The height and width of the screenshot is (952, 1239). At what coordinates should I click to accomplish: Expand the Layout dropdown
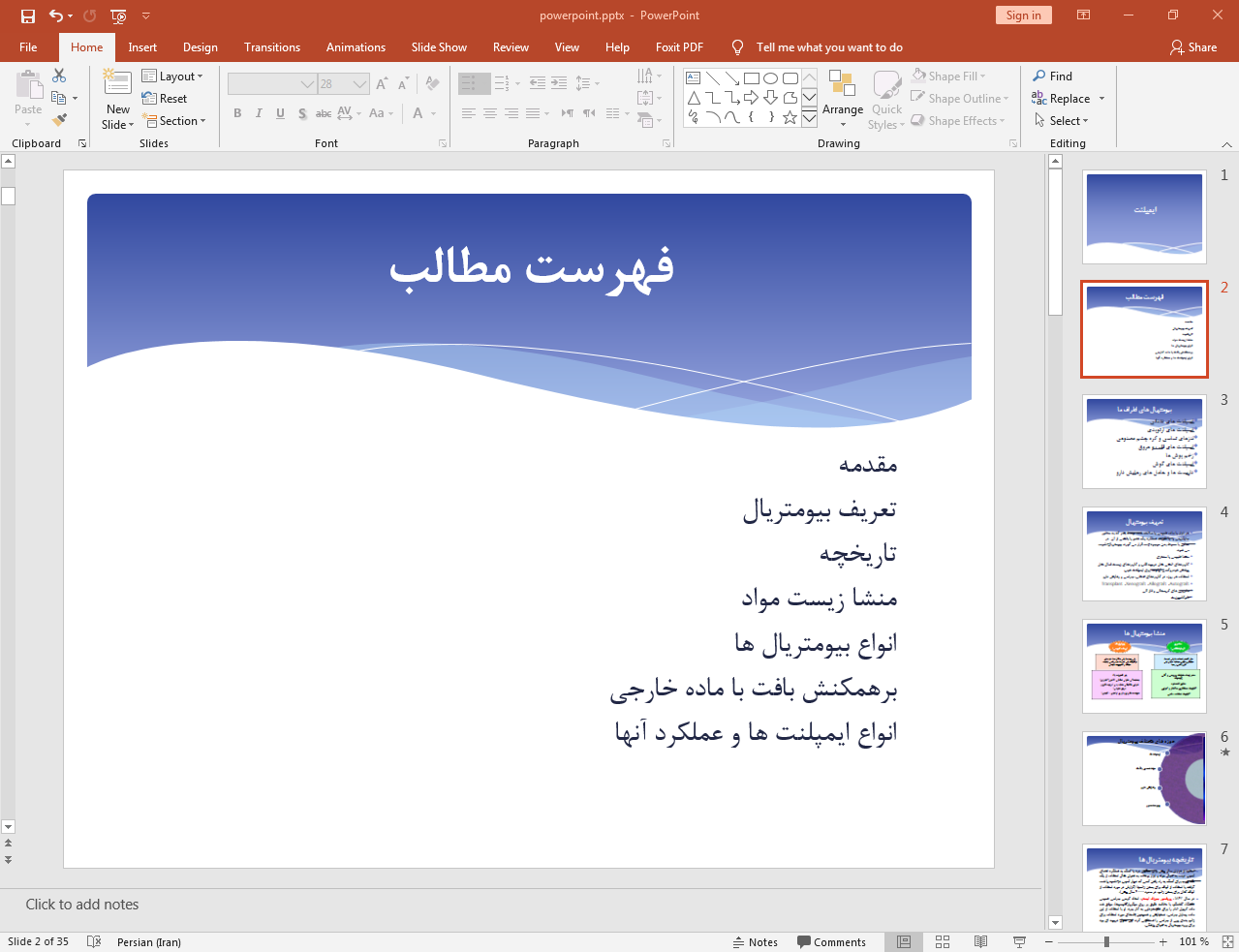click(172, 77)
